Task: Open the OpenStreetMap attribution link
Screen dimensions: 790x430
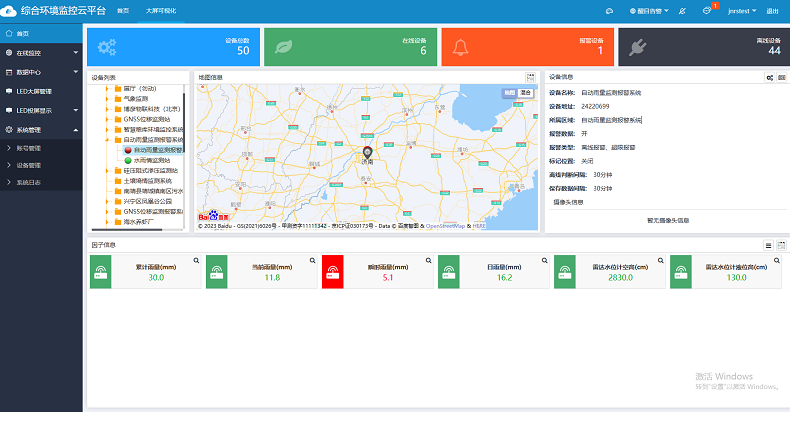Action: [445, 226]
